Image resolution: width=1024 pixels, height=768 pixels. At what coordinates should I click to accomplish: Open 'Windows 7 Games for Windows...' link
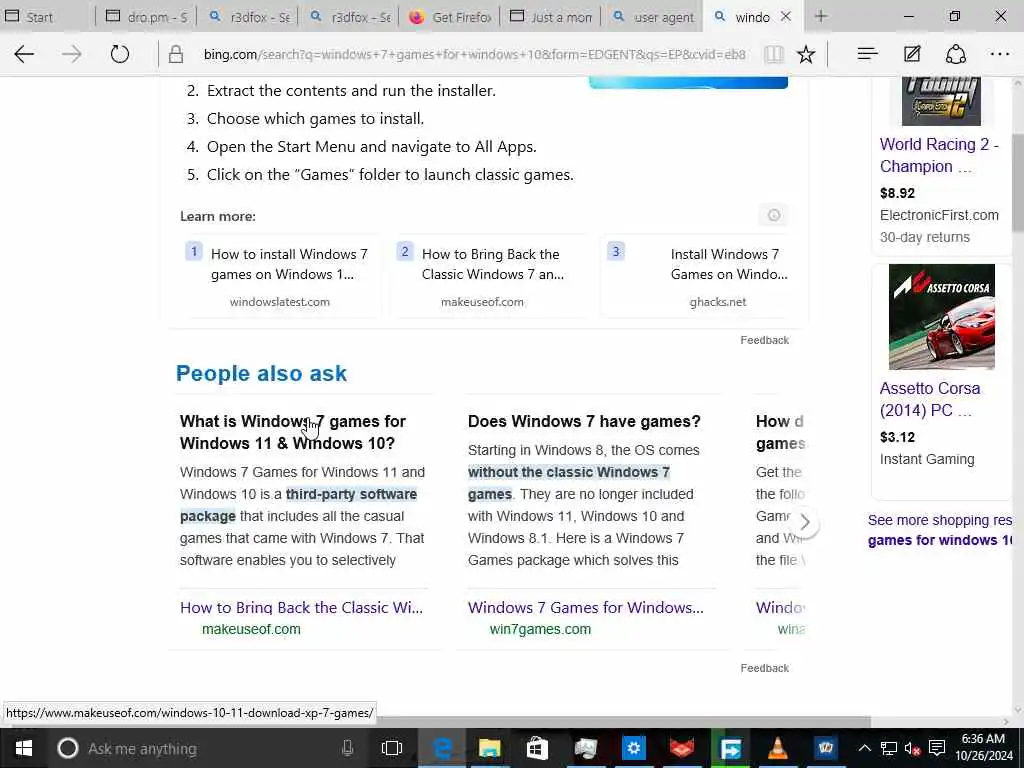[x=586, y=607]
